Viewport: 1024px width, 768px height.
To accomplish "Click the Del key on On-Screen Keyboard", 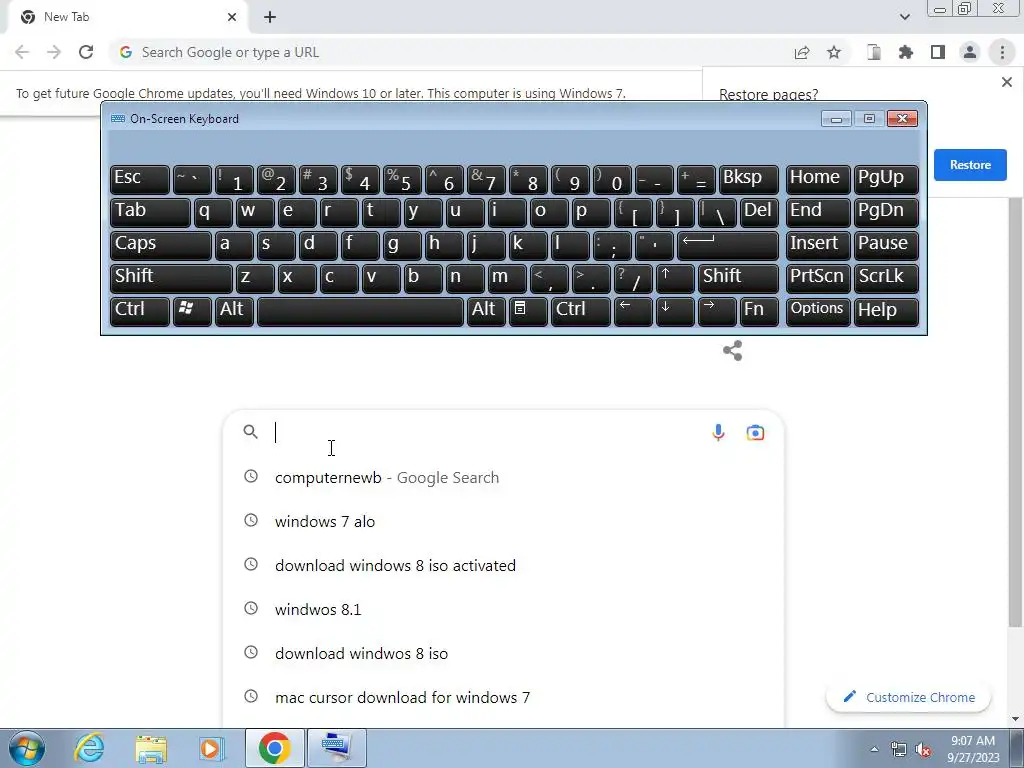I will point(759,212).
